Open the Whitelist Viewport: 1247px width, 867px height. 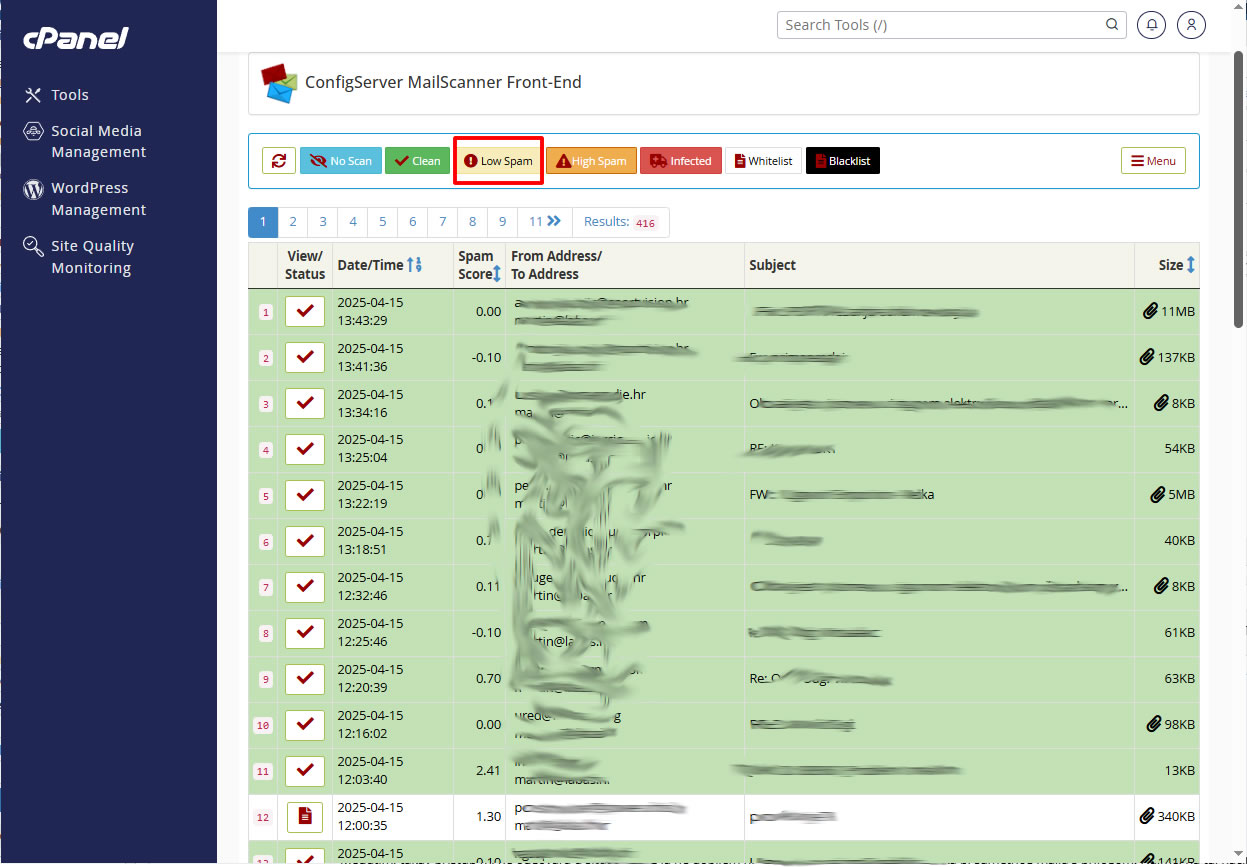(x=763, y=161)
